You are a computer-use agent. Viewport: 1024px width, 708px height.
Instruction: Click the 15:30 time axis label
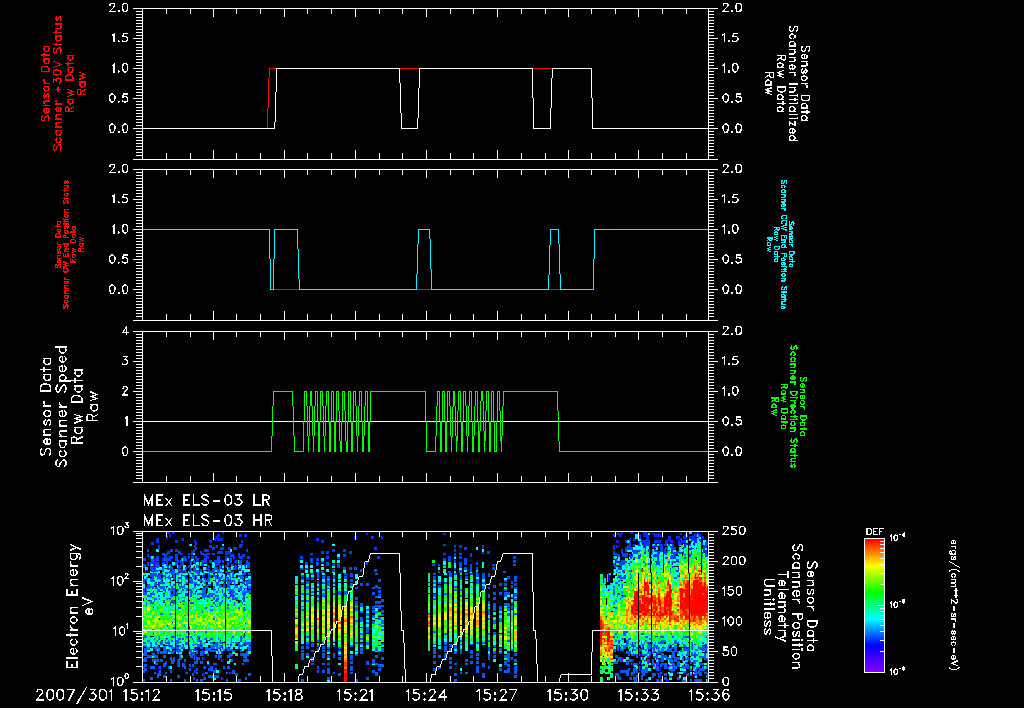pyautogui.click(x=568, y=695)
